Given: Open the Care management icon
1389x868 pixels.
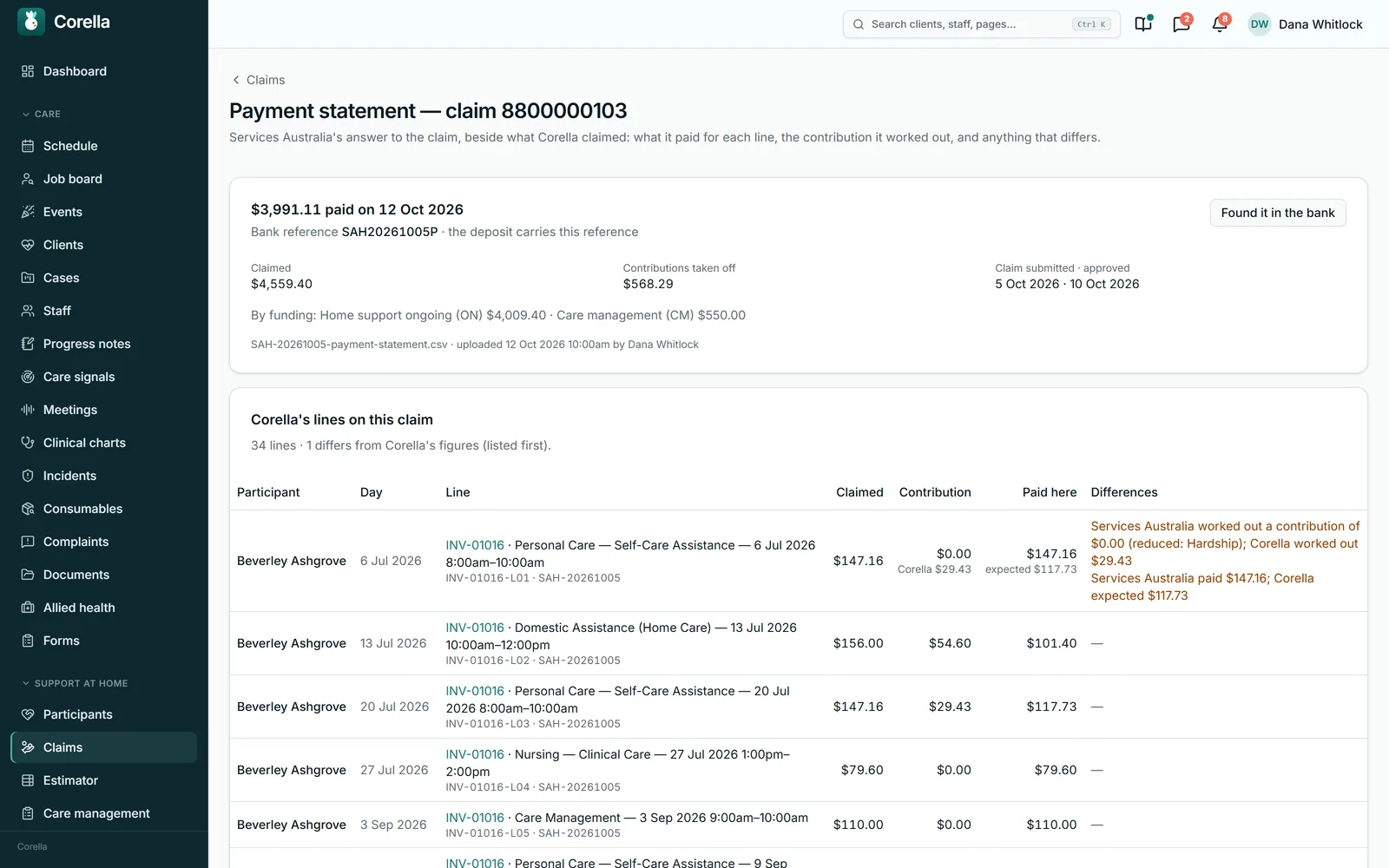Looking at the screenshot, I should (28, 813).
